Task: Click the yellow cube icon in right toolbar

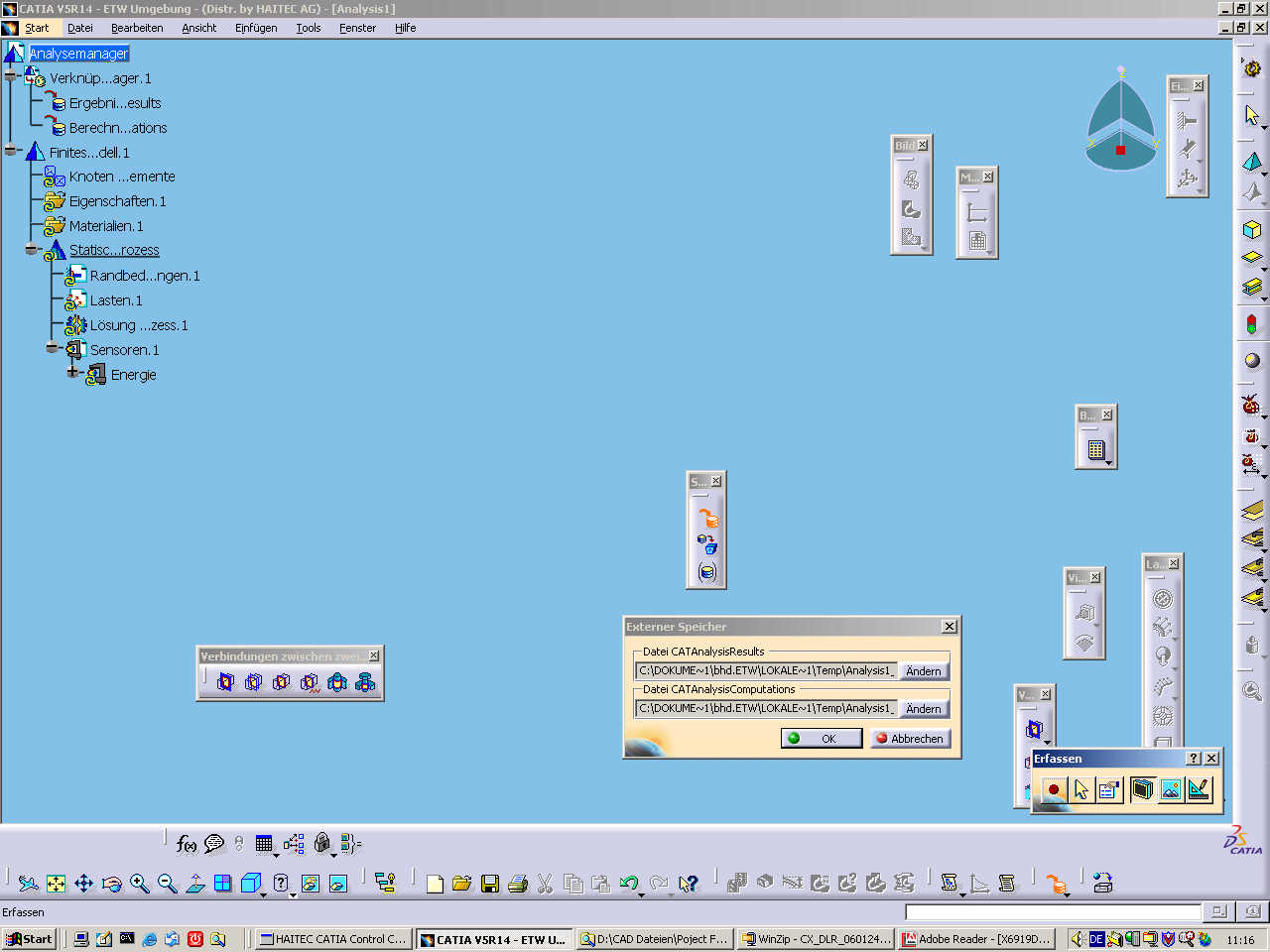Action: pos(1252,229)
